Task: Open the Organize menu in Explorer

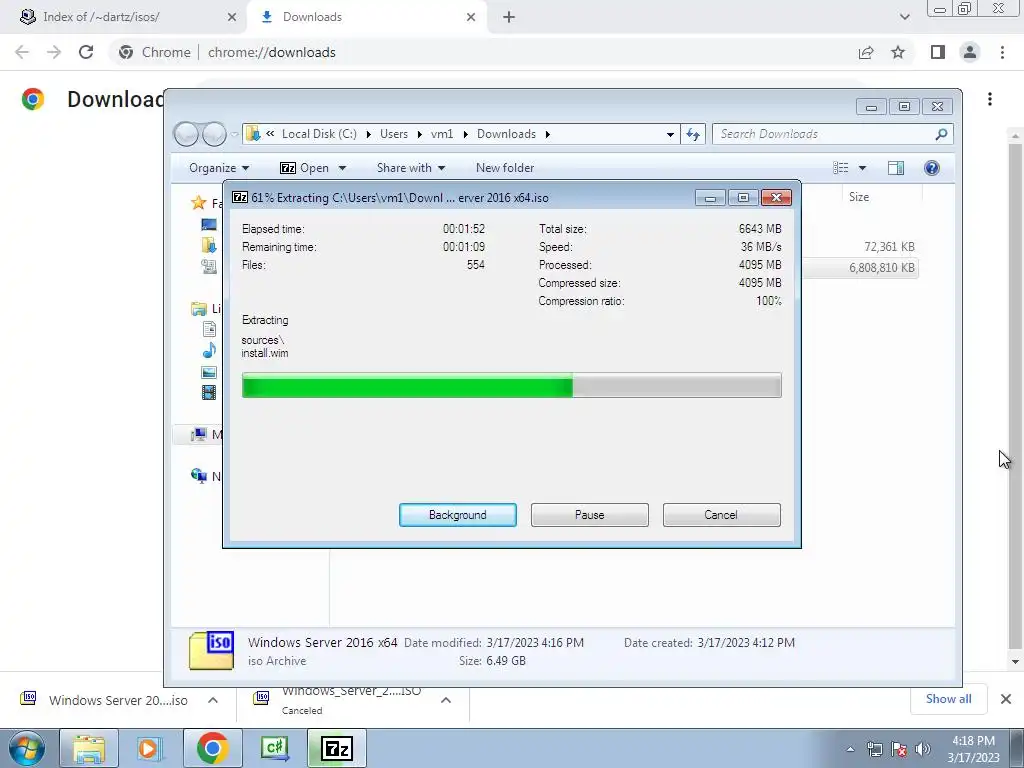Action: point(219,168)
